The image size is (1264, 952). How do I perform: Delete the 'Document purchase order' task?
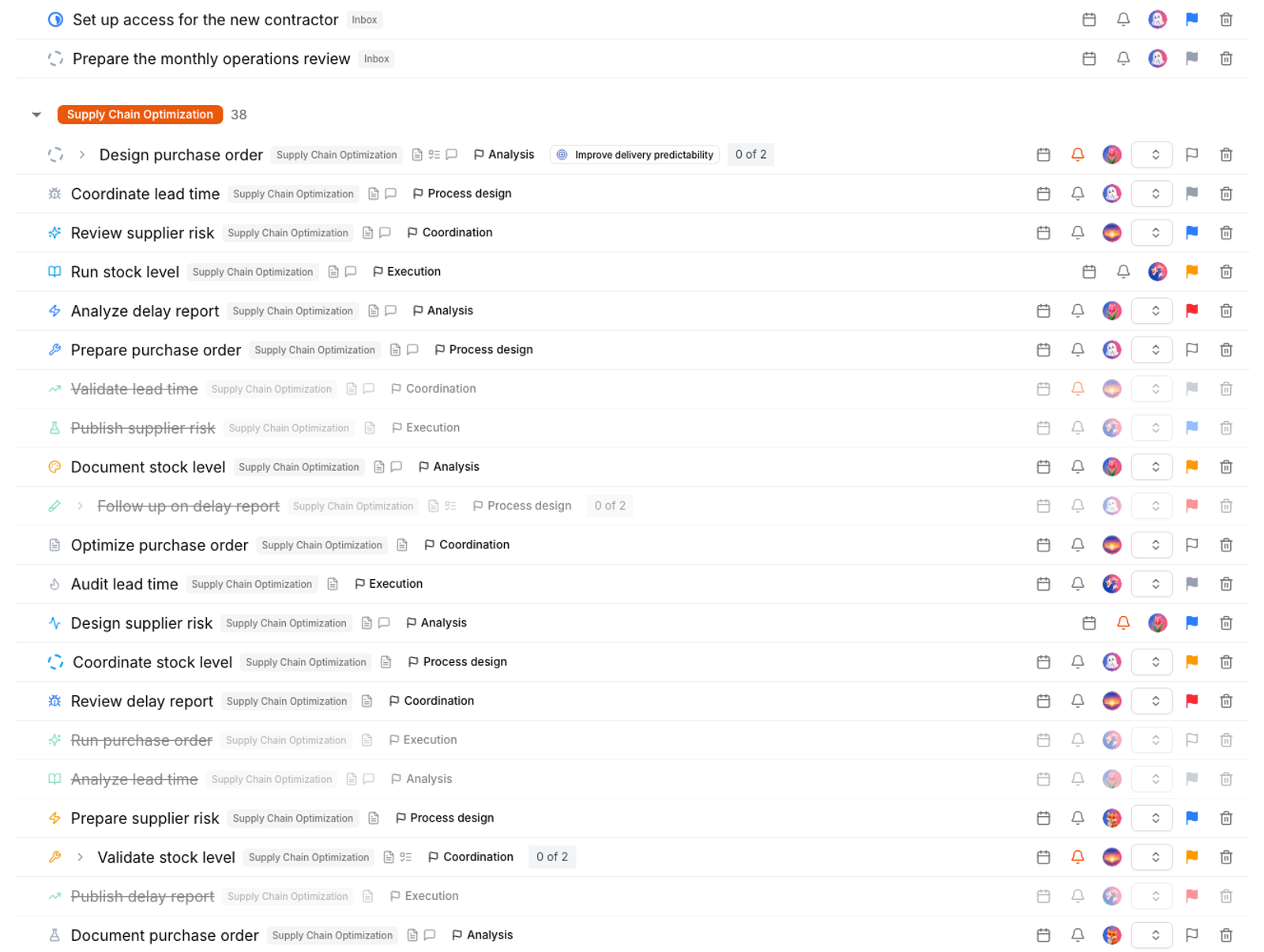click(x=1226, y=935)
